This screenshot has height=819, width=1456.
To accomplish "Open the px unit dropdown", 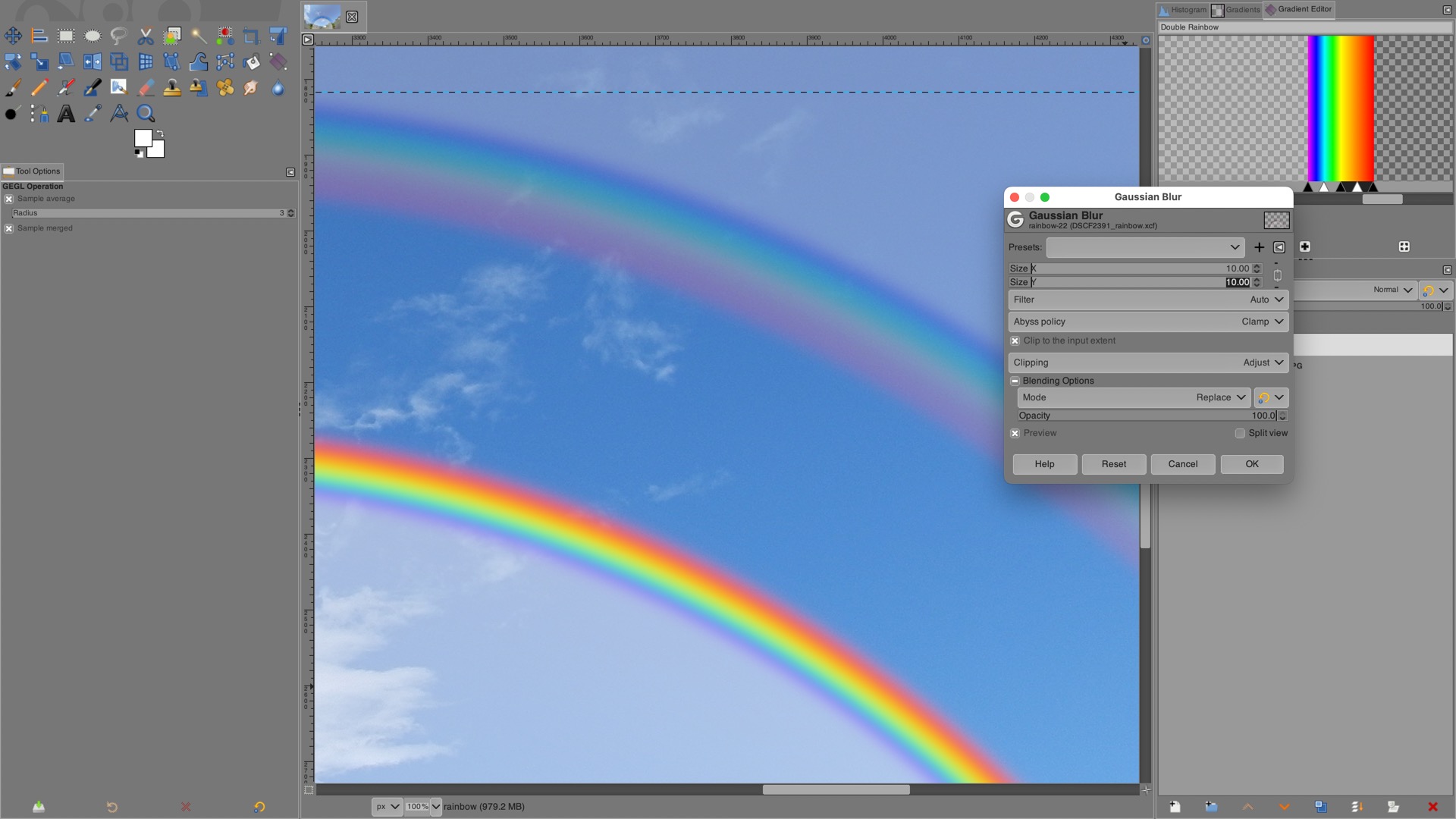I will 387,807.
